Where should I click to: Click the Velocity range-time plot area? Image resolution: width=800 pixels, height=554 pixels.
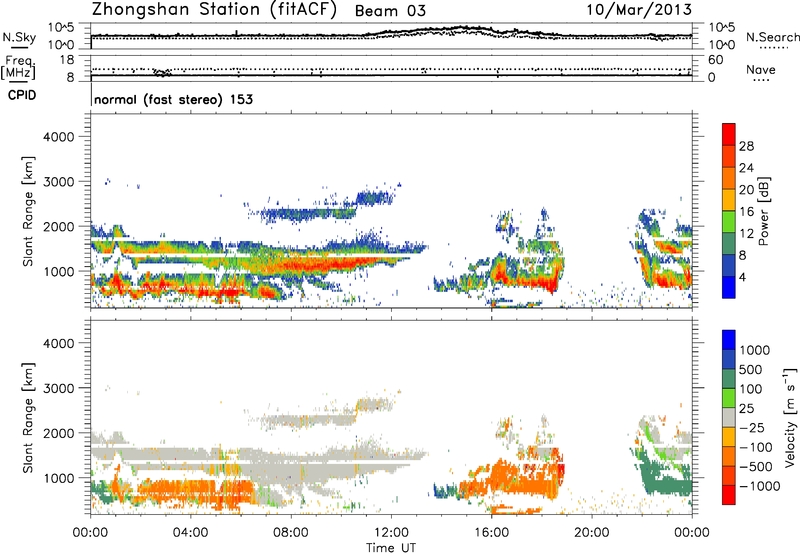391,417
